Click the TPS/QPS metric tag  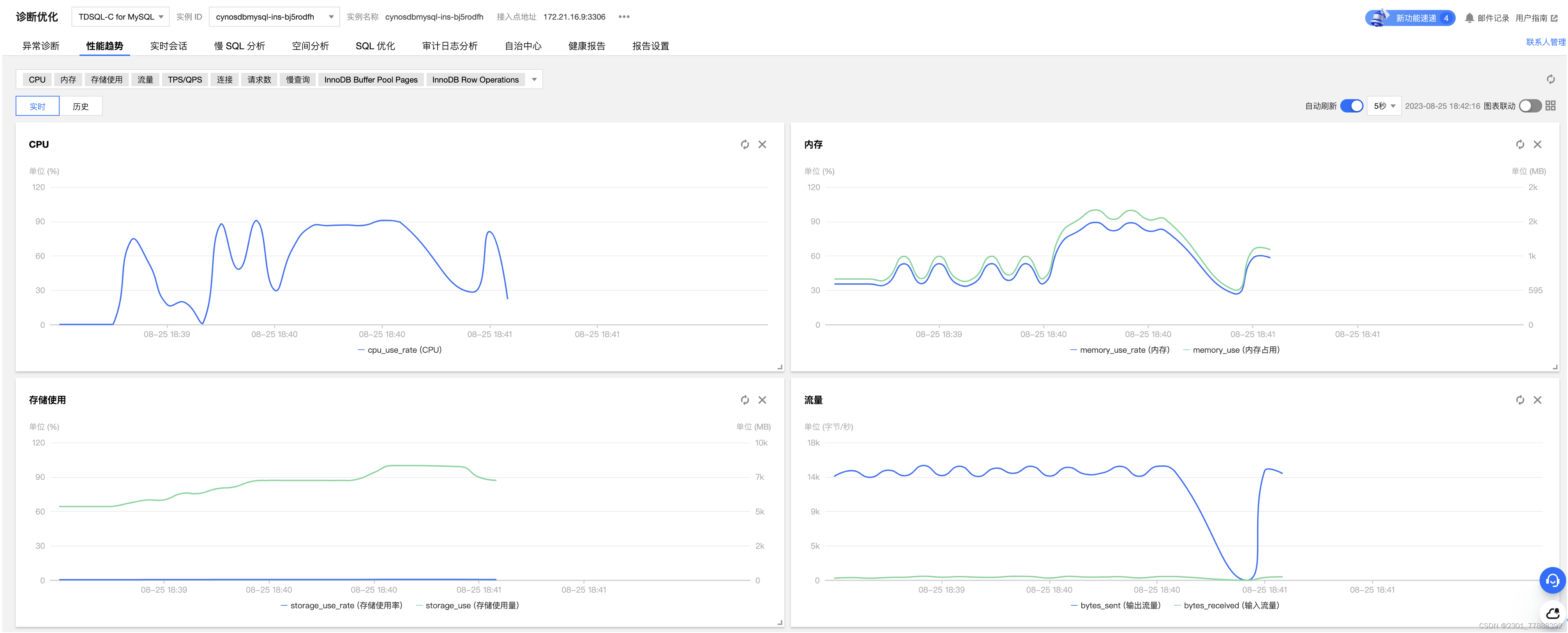tap(185, 80)
